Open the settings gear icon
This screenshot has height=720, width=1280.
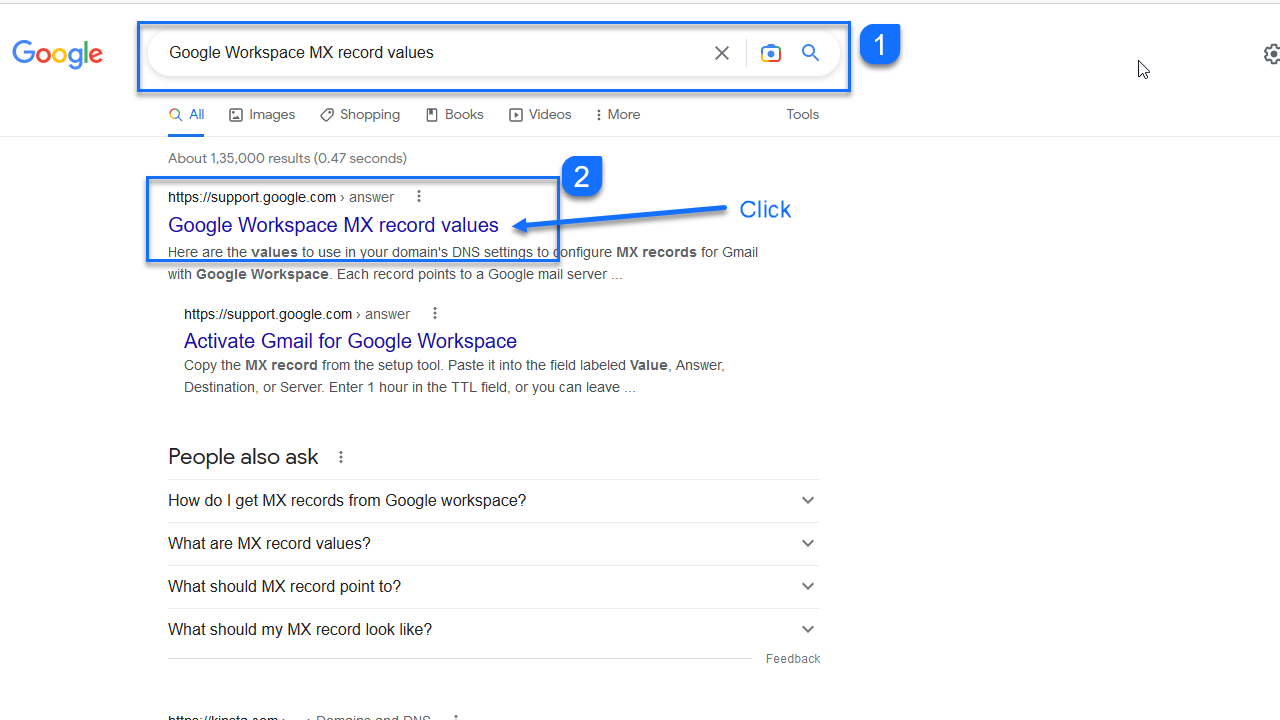point(1272,53)
